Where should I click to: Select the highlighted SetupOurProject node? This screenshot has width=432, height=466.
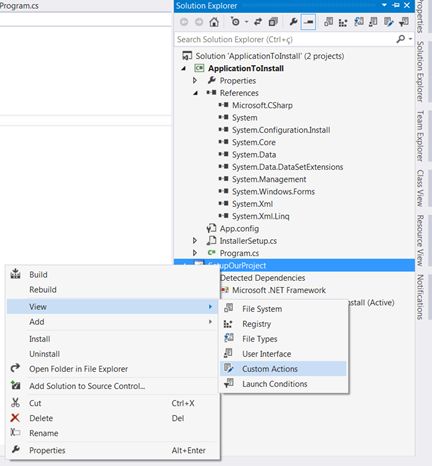[x=294, y=265]
